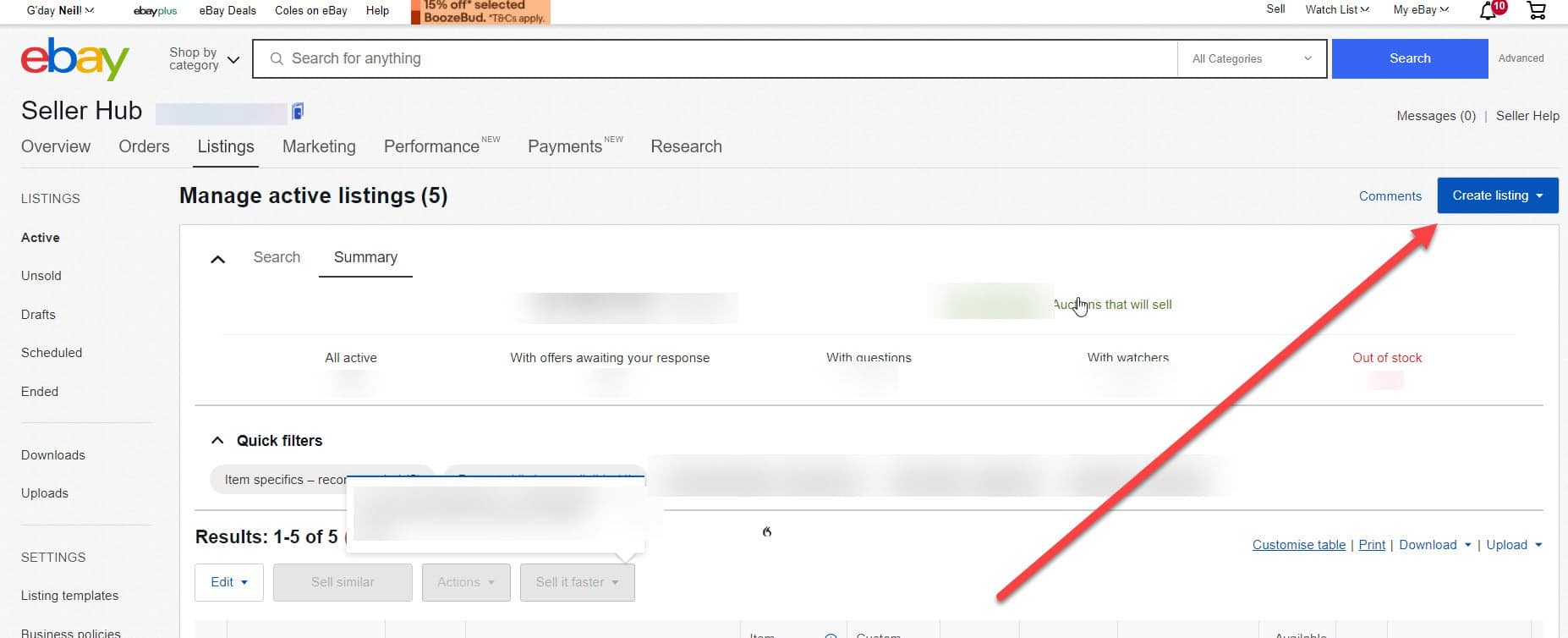Open the My eBay dropdown

pyautogui.click(x=1421, y=9)
